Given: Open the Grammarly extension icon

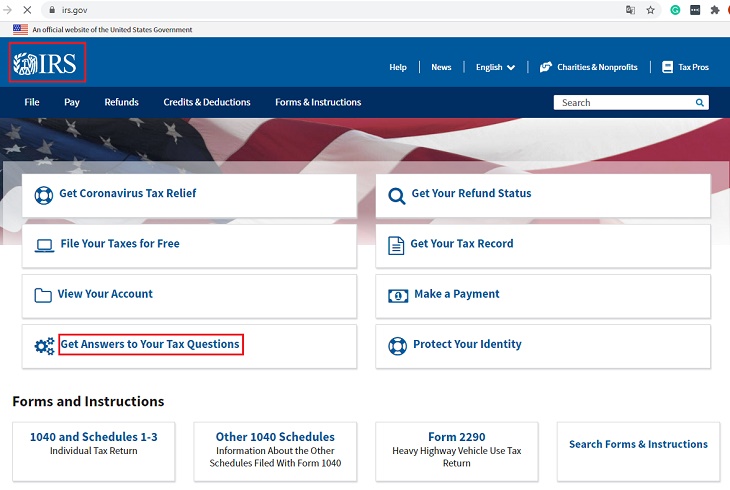Looking at the screenshot, I should (675, 10).
